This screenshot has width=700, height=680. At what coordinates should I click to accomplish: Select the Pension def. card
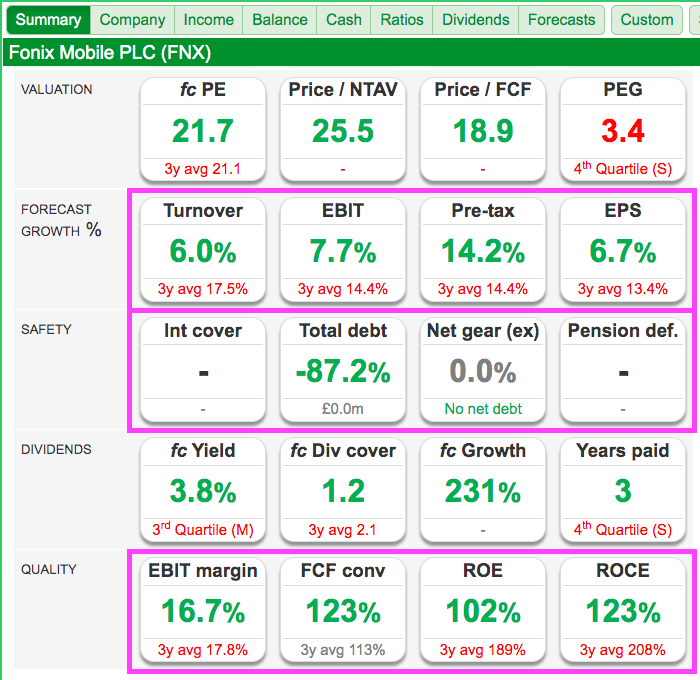pyautogui.click(x=623, y=369)
